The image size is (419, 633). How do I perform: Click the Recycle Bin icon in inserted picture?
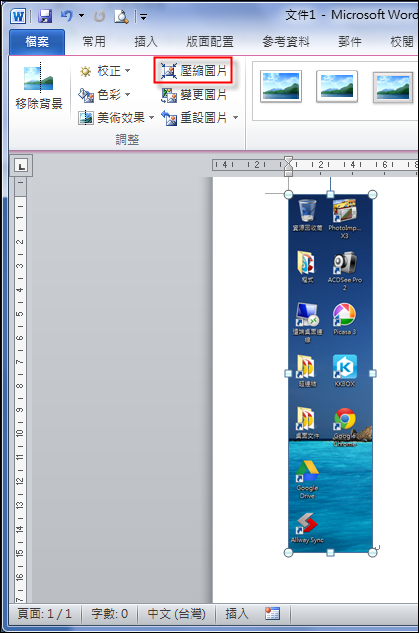307,210
